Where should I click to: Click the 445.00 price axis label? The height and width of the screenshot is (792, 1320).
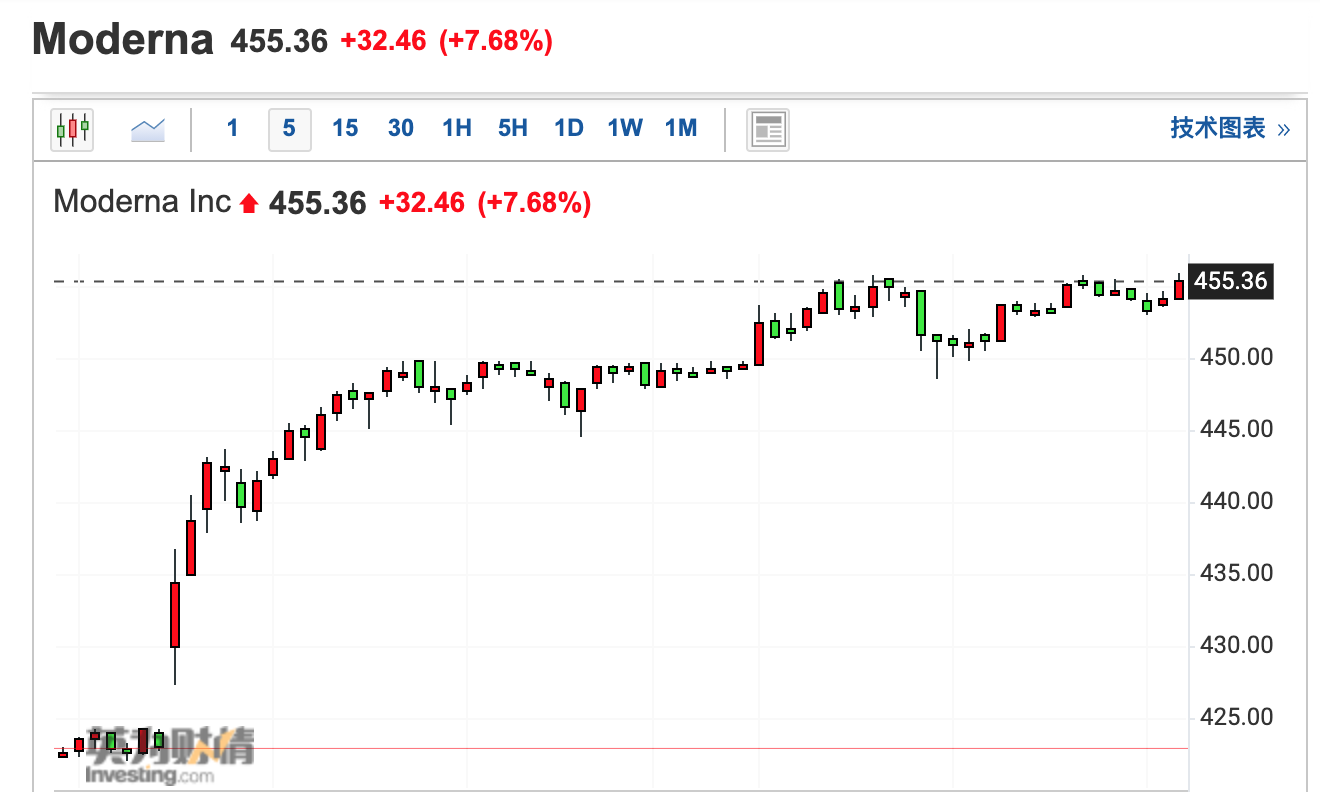click(x=1236, y=429)
